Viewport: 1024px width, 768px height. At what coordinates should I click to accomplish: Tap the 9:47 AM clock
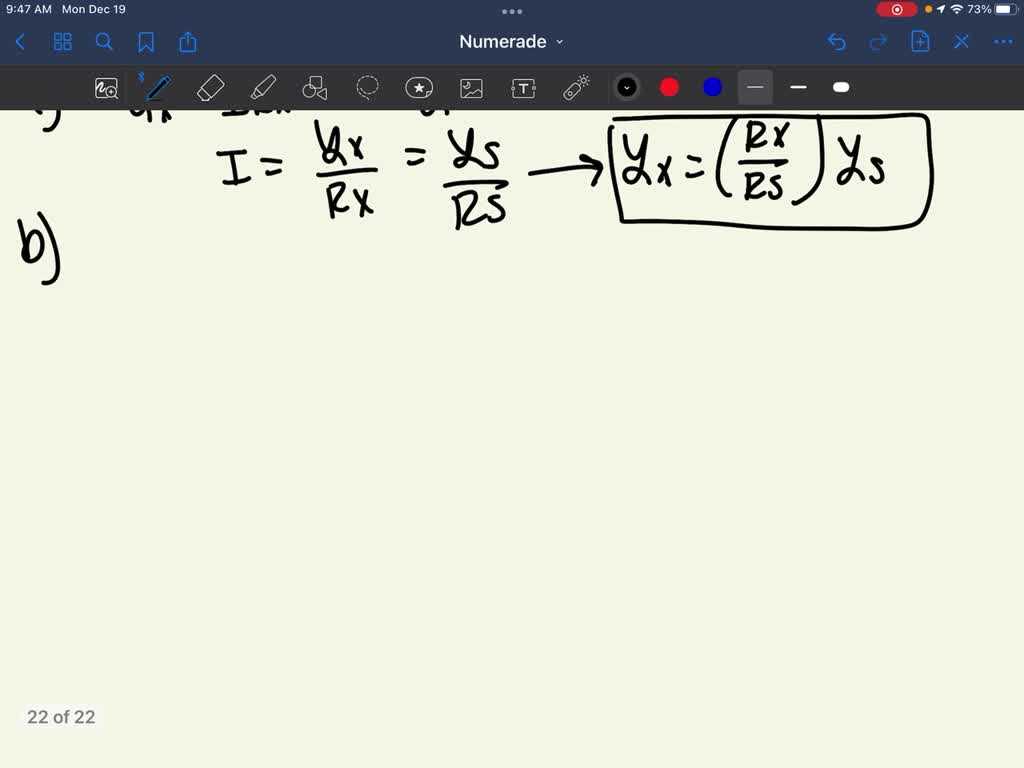coord(29,10)
